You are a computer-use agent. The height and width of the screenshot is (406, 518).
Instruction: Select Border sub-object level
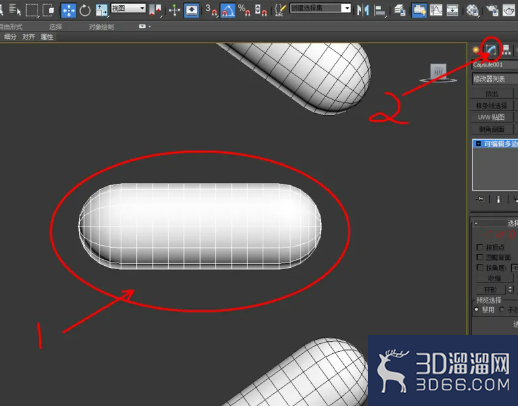coord(512,235)
